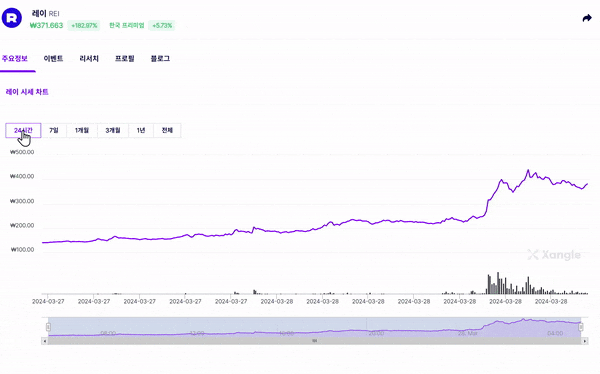This screenshot has height=374, width=600.
Task: Click the +182.97% change badge
Action: (84, 26)
